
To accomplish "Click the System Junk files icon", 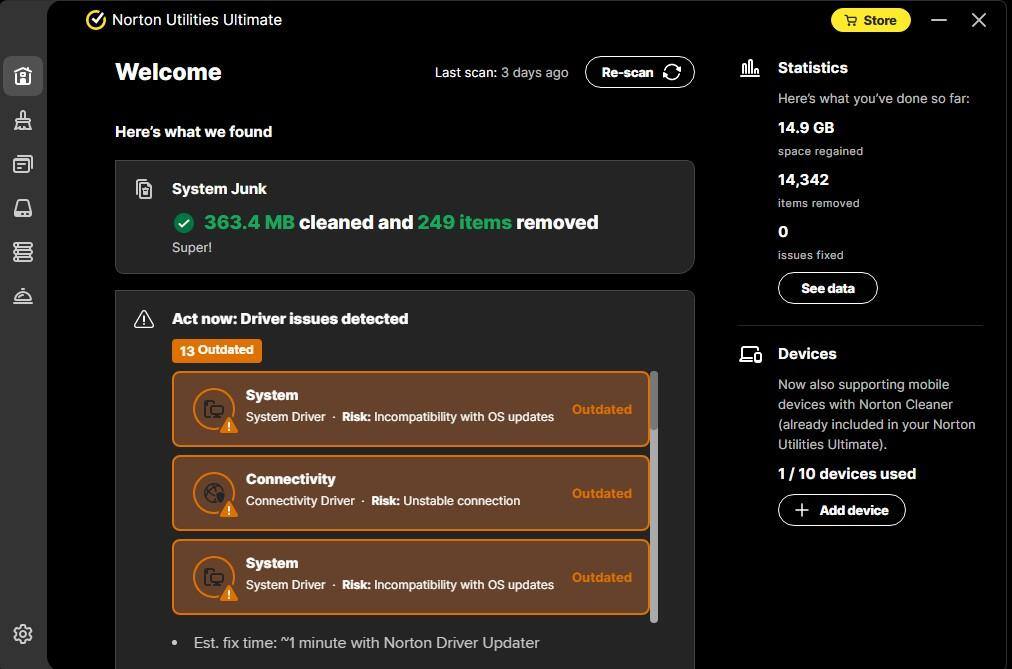I will [x=144, y=189].
